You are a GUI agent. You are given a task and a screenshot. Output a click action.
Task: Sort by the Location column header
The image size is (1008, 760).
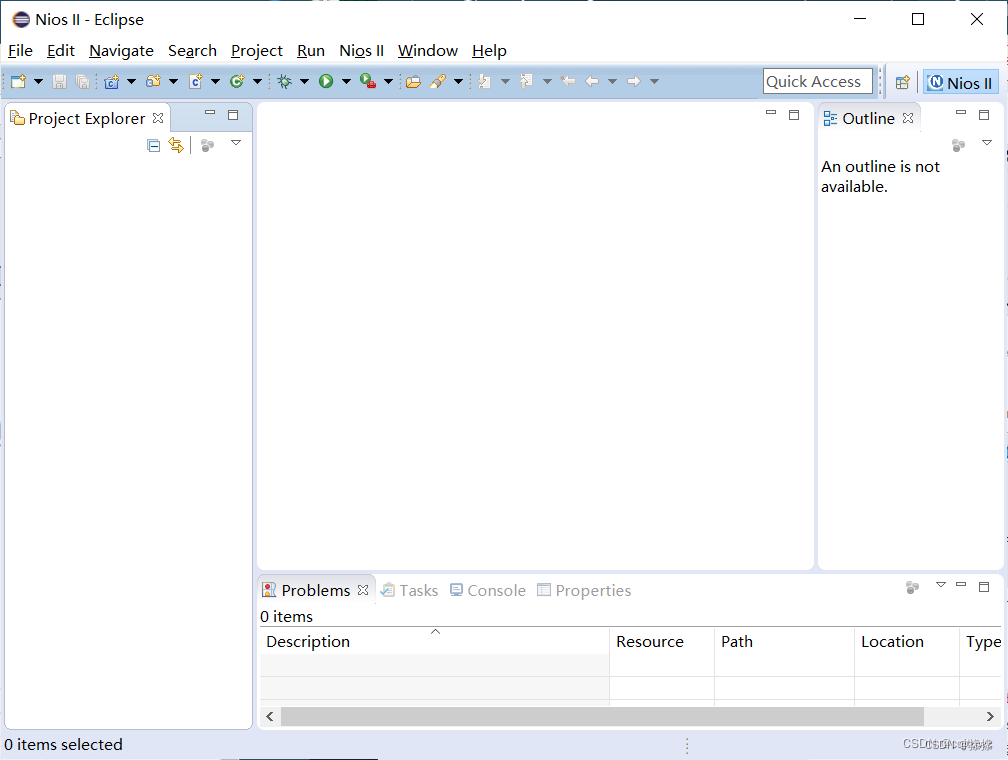[x=907, y=642]
